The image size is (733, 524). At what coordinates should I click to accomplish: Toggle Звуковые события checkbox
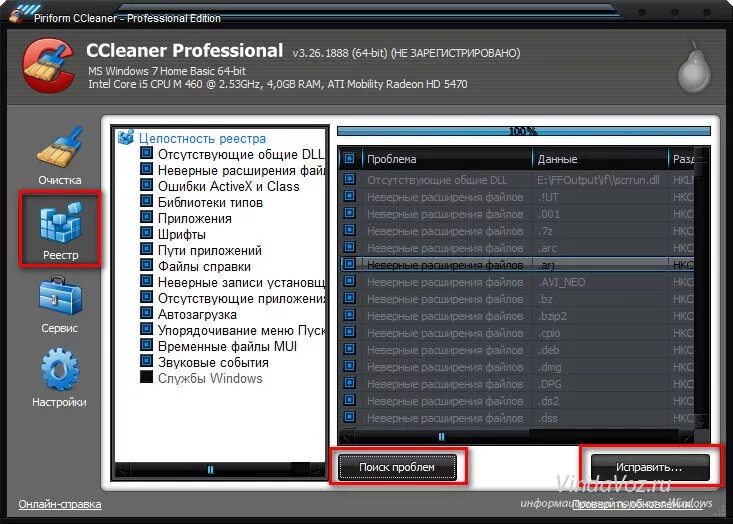tap(146, 361)
